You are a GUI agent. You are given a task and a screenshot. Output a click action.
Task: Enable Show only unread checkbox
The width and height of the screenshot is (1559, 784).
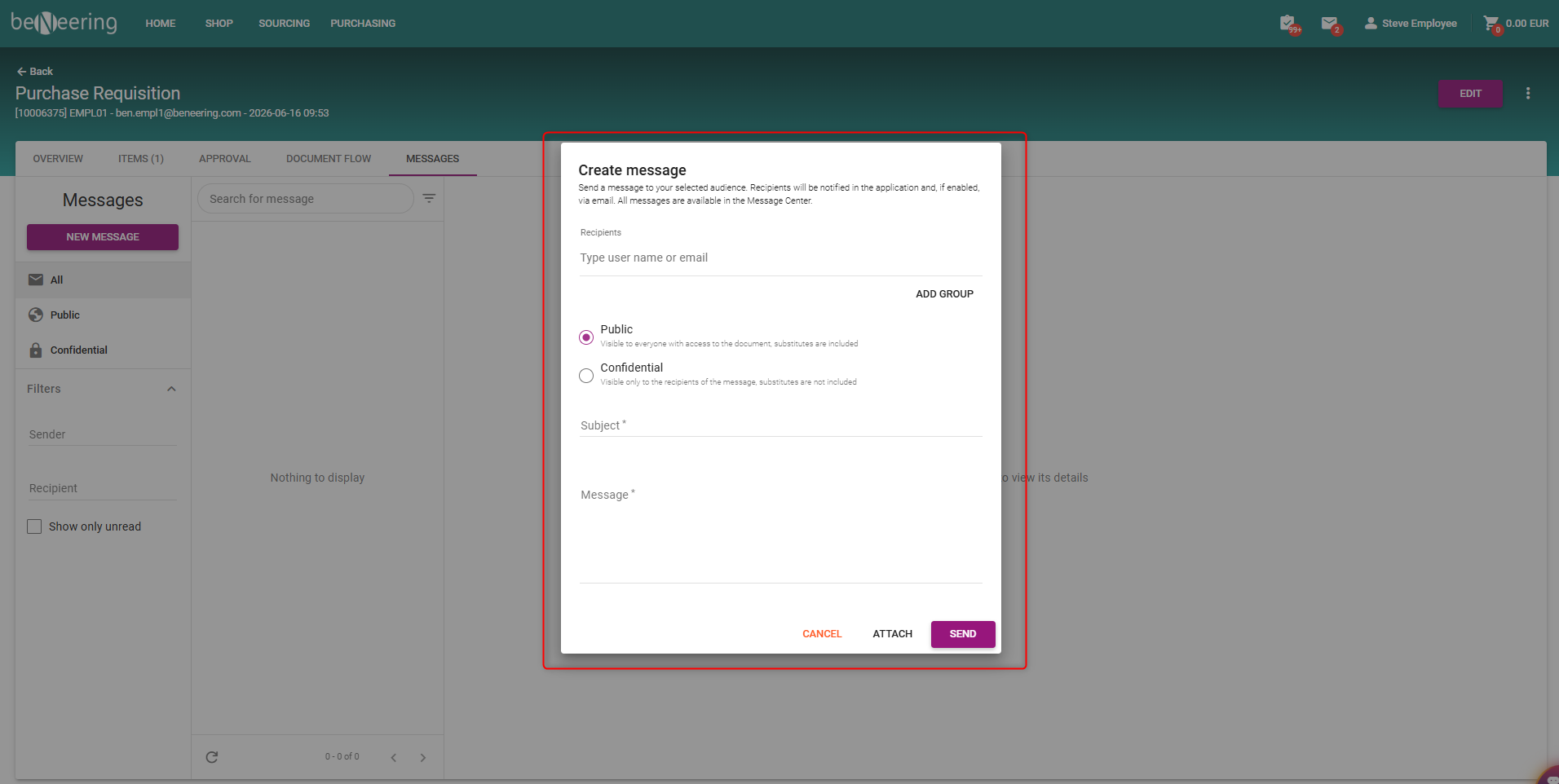[x=34, y=526]
